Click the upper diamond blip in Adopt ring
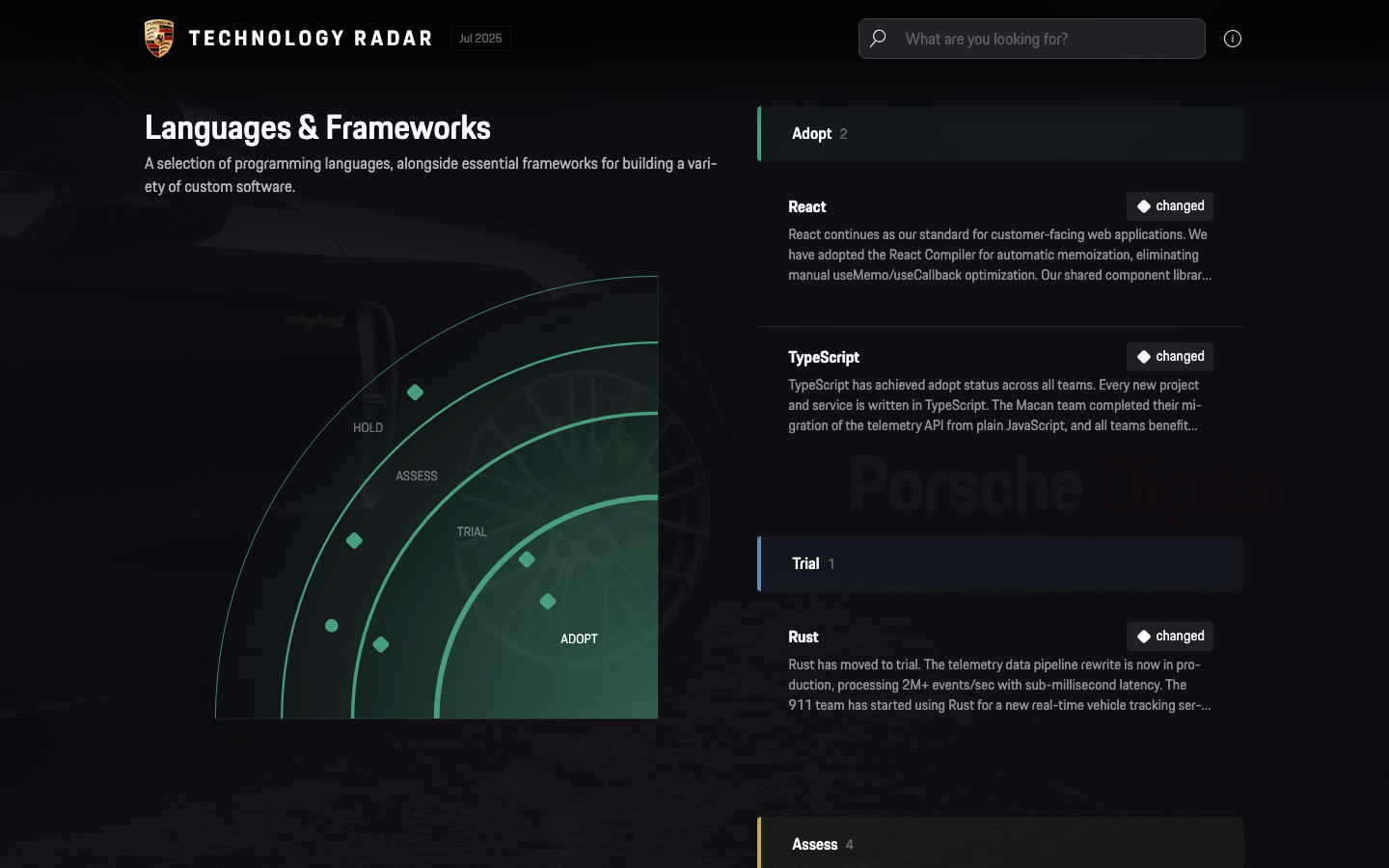 (x=527, y=559)
